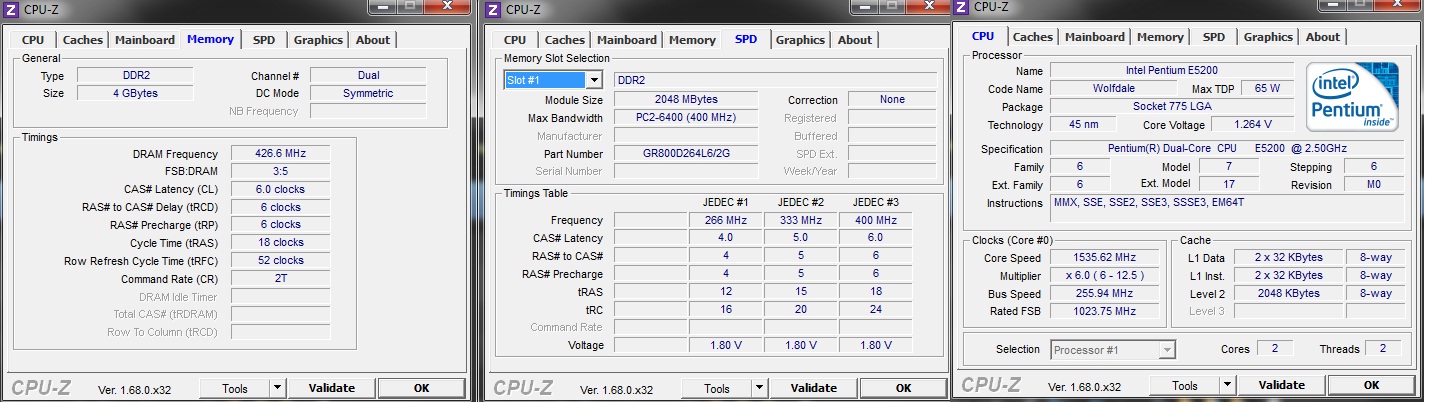Expand the Tools dropdown arrow in CPU window
The height and width of the screenshot is (402, 1430).
point(1227,385)
